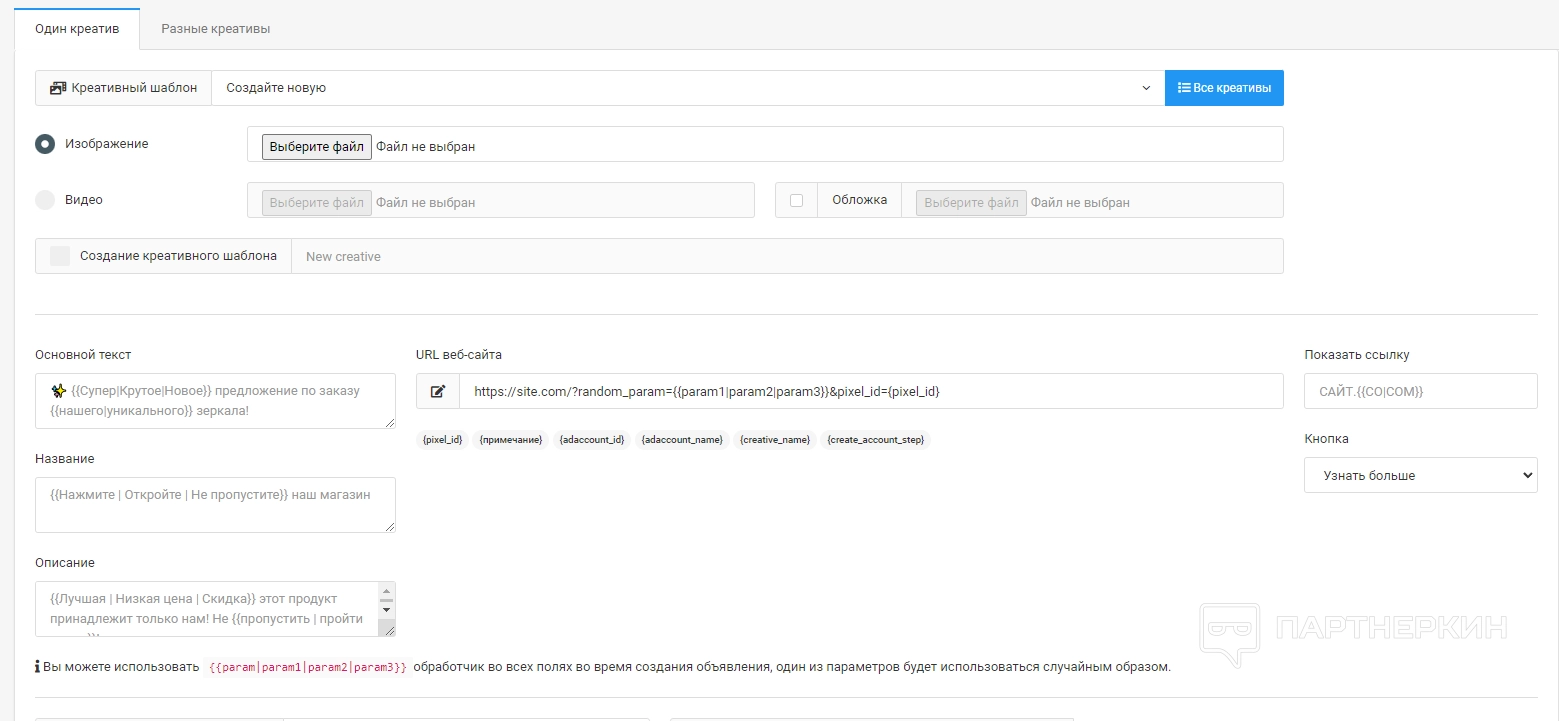Click the edit icon beside the URL field
This screenshot has height=721, width=1559.
438,391
